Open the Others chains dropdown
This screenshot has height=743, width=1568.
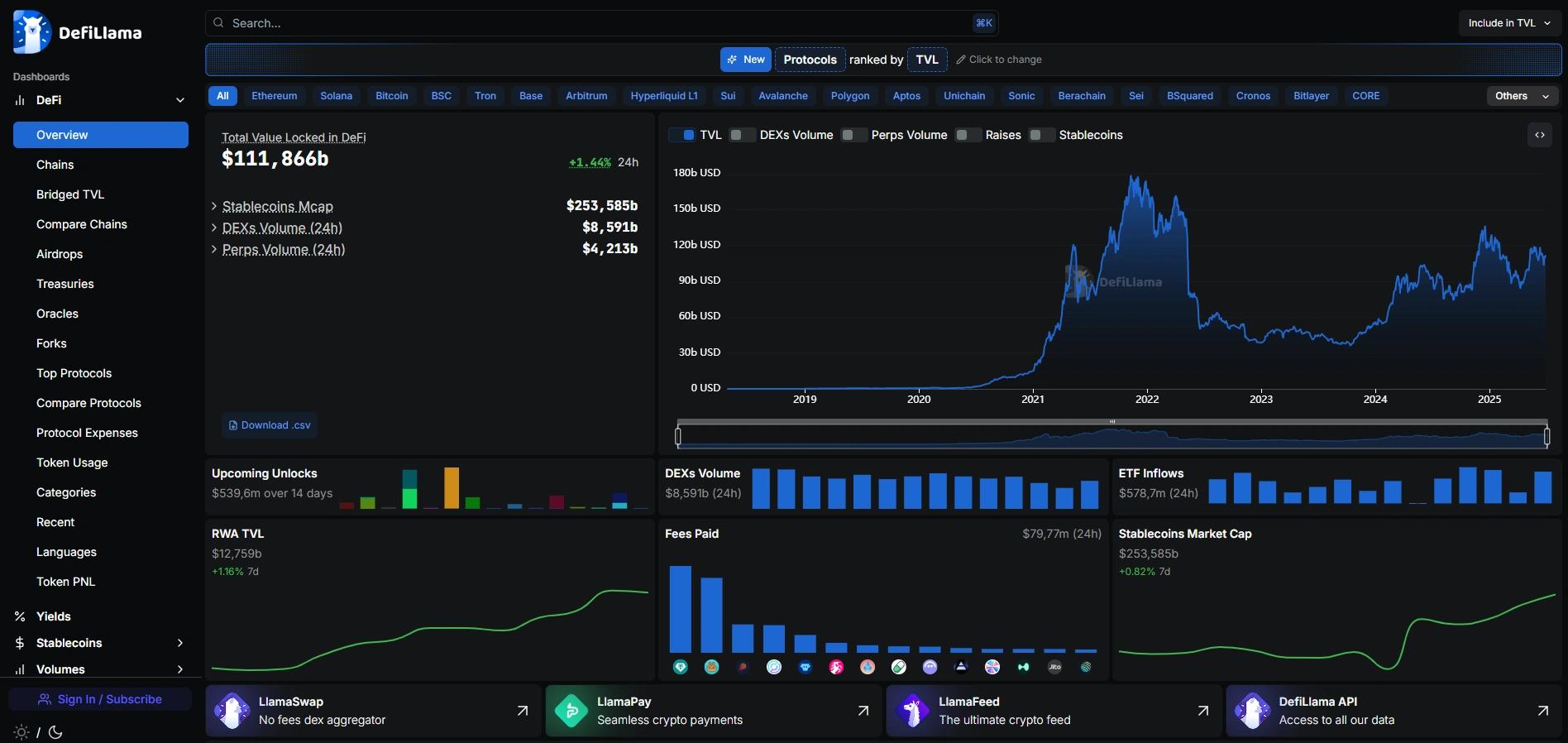[x=1523, y=96]
